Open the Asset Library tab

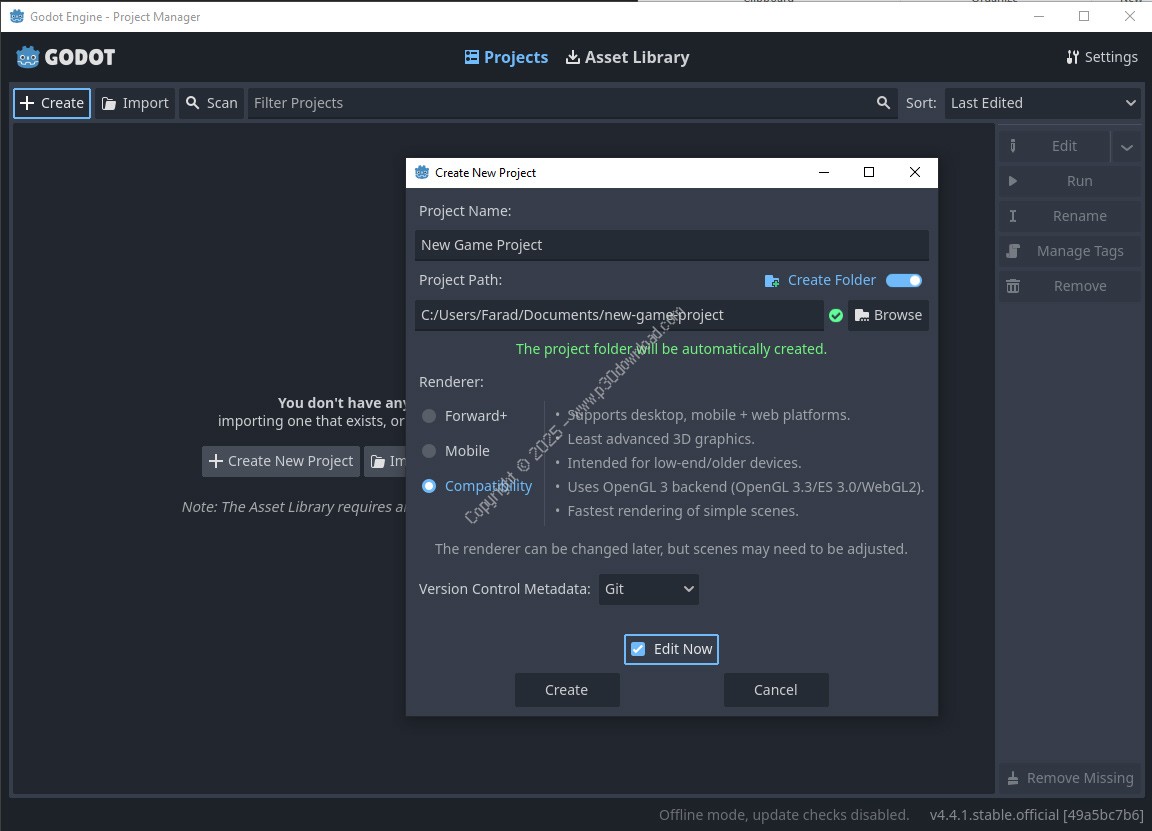click(x=627, y=57)
